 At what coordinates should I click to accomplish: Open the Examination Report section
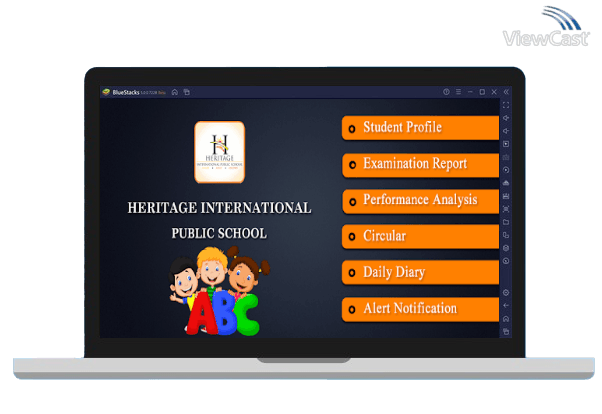click(x=420, y=164)
